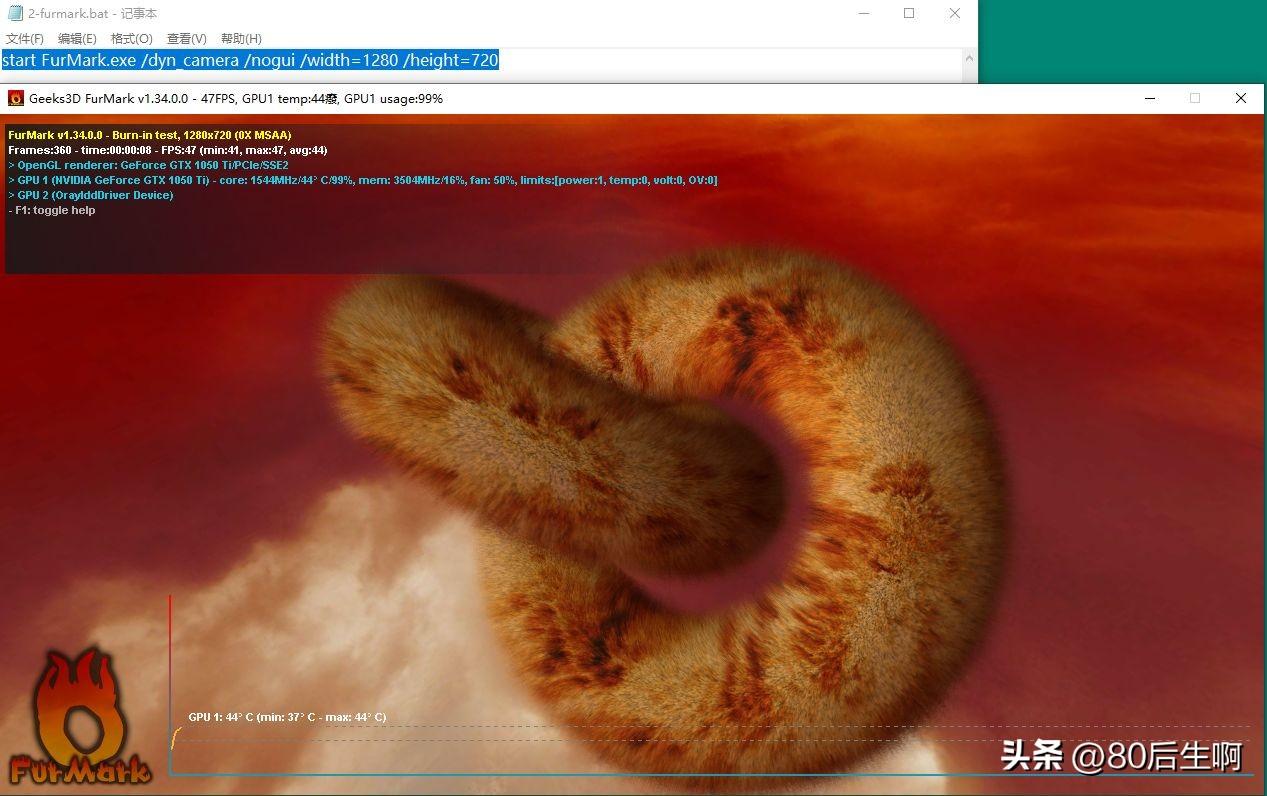Maximize the Notepad window

[909, 14]
